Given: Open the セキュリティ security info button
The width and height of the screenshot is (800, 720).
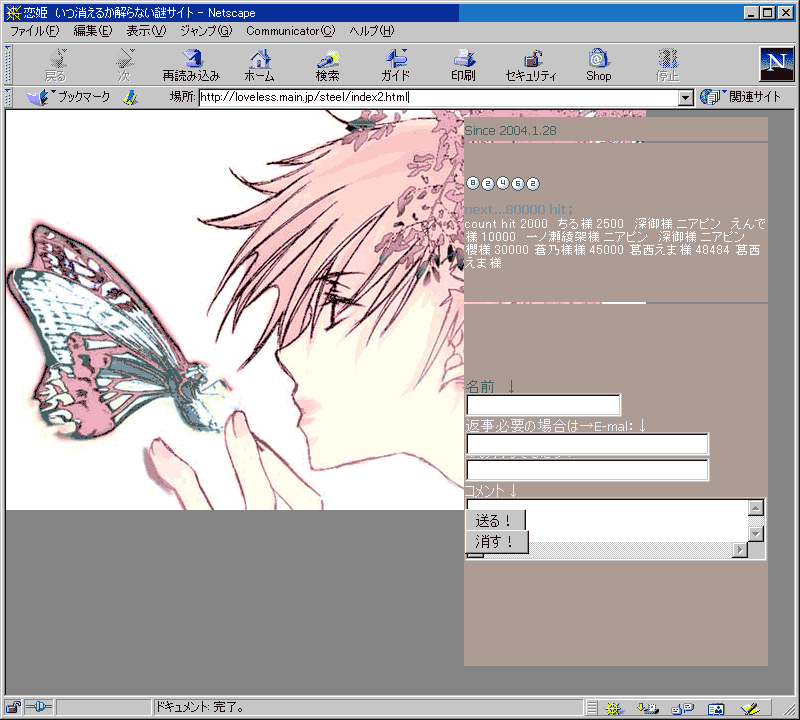Looking at the screenshot, I should pos(531,65).
